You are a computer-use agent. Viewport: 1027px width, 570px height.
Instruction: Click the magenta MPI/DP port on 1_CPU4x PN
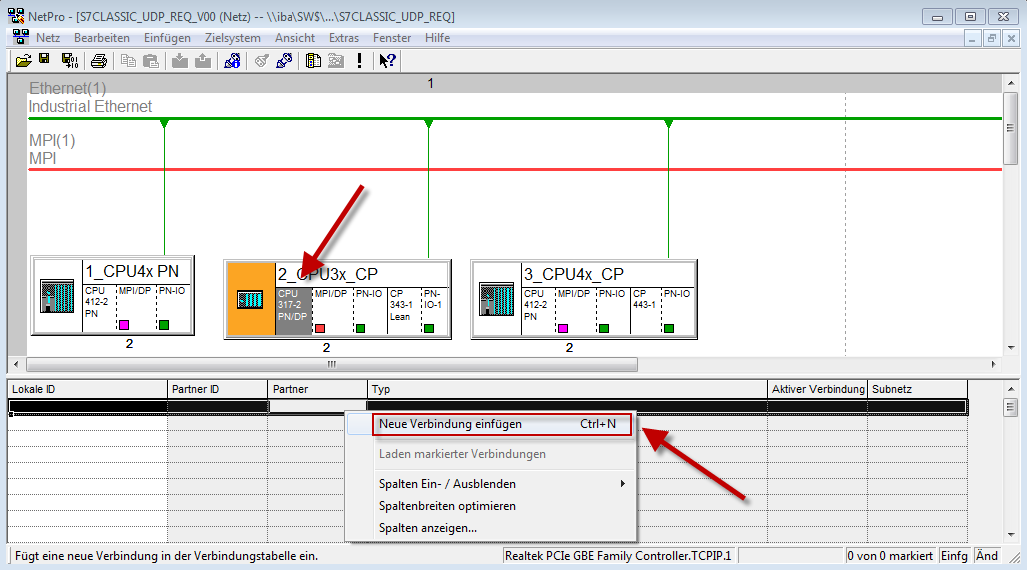(124, 326)
